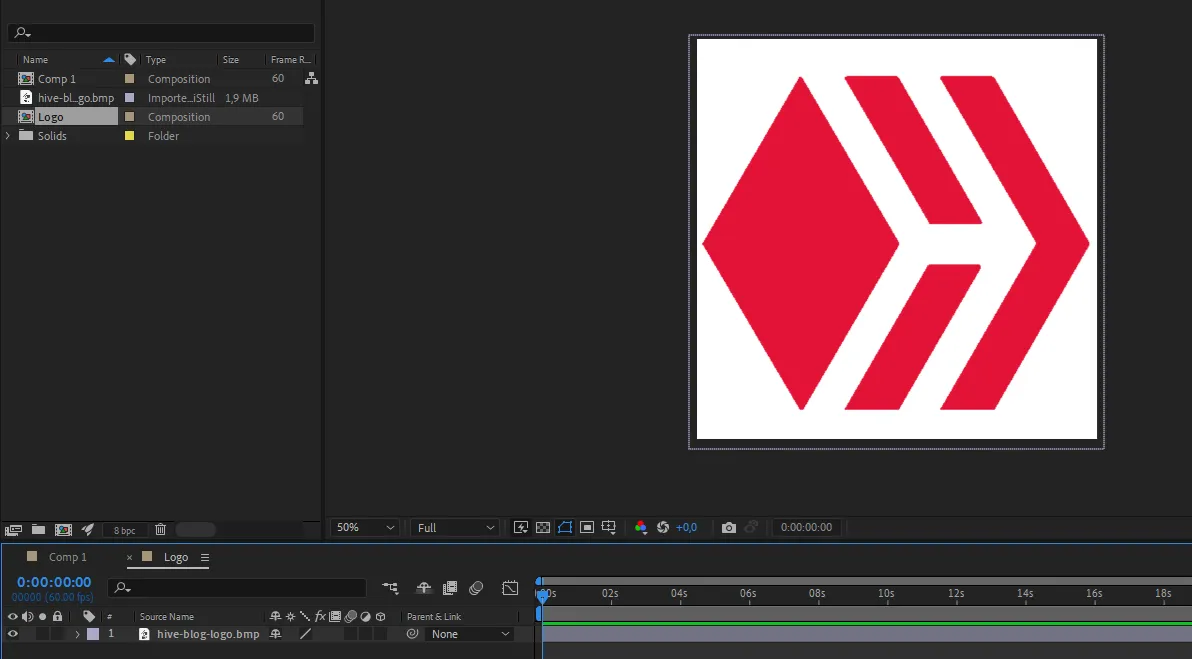Image resolution: width=1192 pixels, height=659 pixels.
Task: Toggle Region of Interest button
Action: pos(587,528)
